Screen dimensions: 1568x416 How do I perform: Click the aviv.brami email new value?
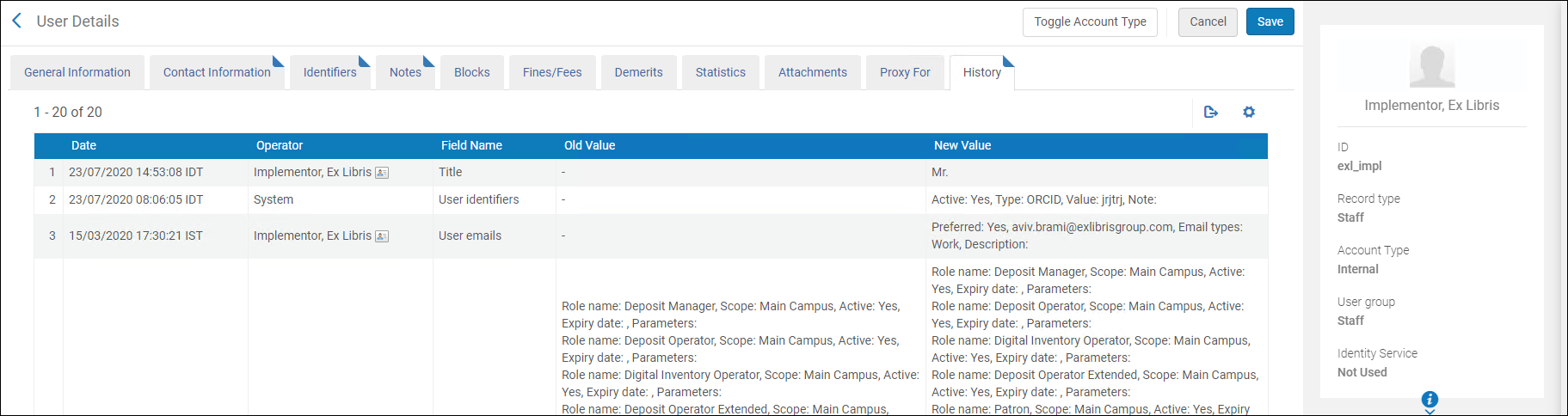pyautogui.click(x=1087, y=236)
